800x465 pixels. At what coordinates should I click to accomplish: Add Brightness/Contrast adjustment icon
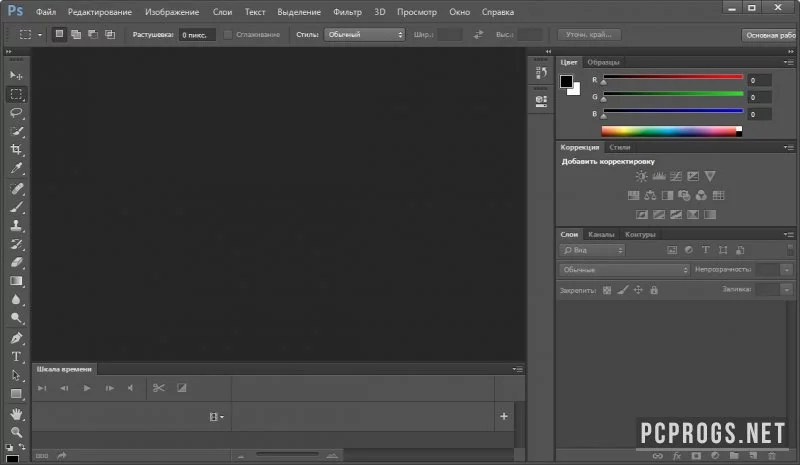point(641,176)
